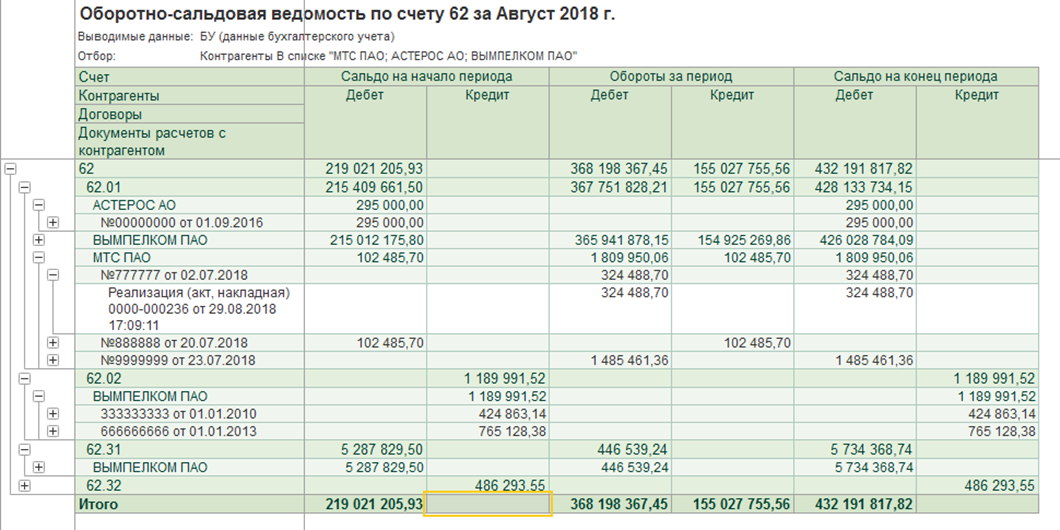Click the Счет column header
Screen dimensions: 1060x530
190,77
